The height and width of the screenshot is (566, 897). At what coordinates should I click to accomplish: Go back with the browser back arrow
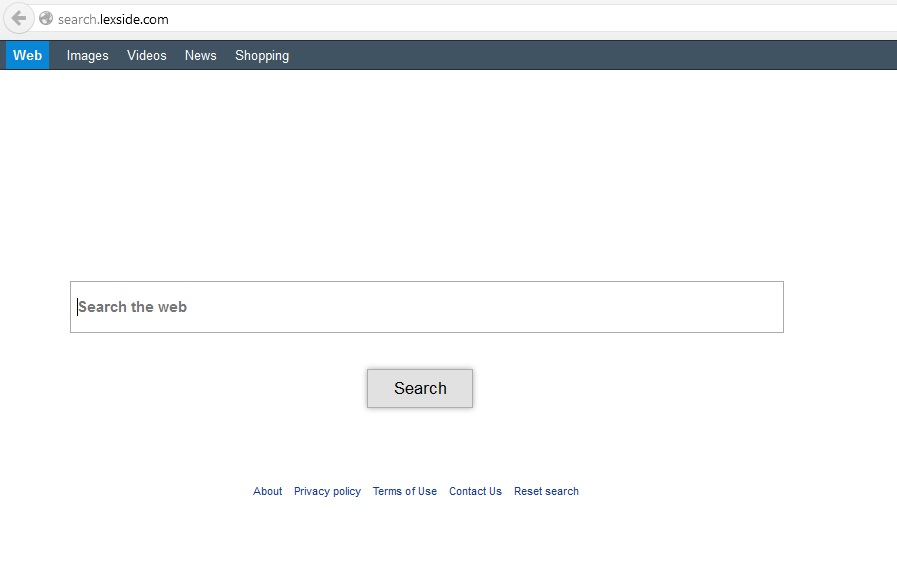[x=18, y=19]
